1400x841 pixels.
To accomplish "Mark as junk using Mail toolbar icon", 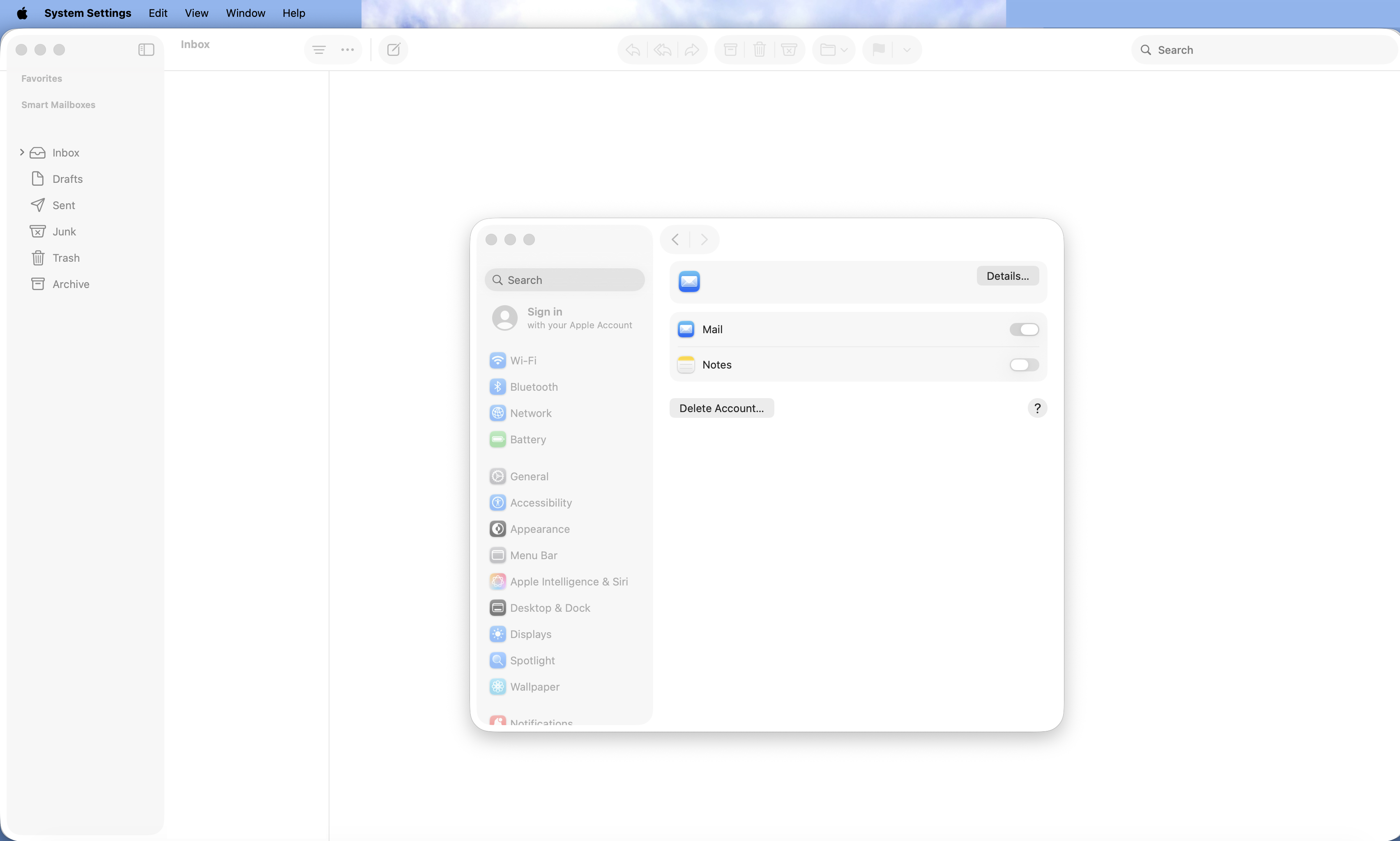I will coord(789,50).
